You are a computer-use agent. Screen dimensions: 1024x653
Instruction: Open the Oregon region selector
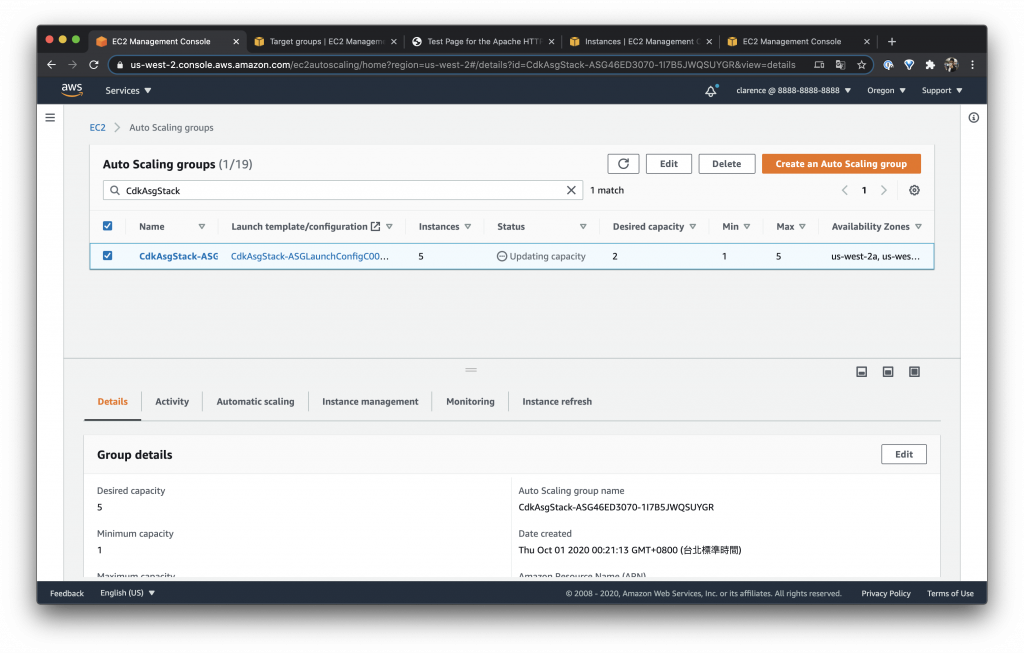(x=886, y=91)
